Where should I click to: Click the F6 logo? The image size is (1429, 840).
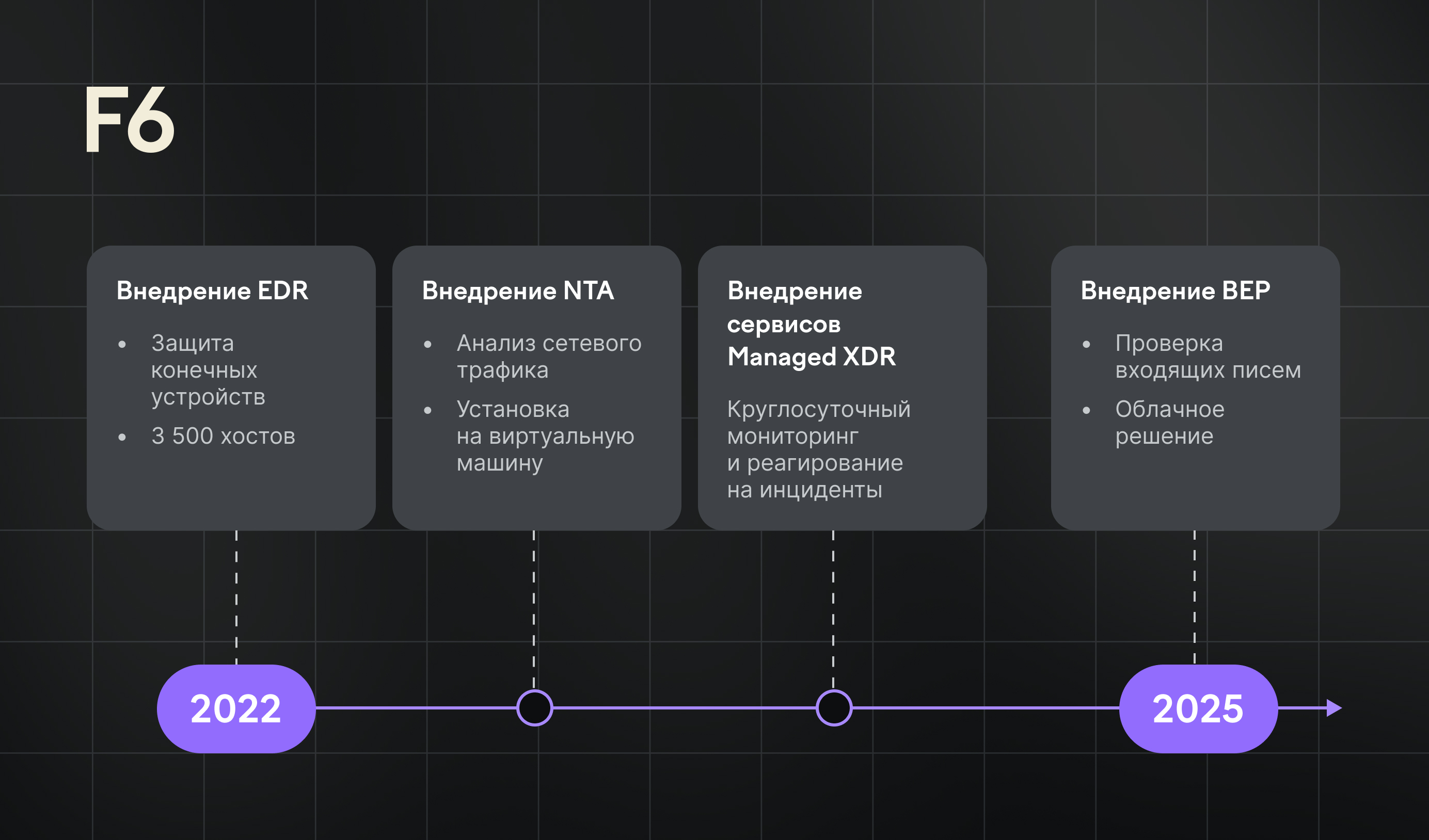[x=129, y=120]
